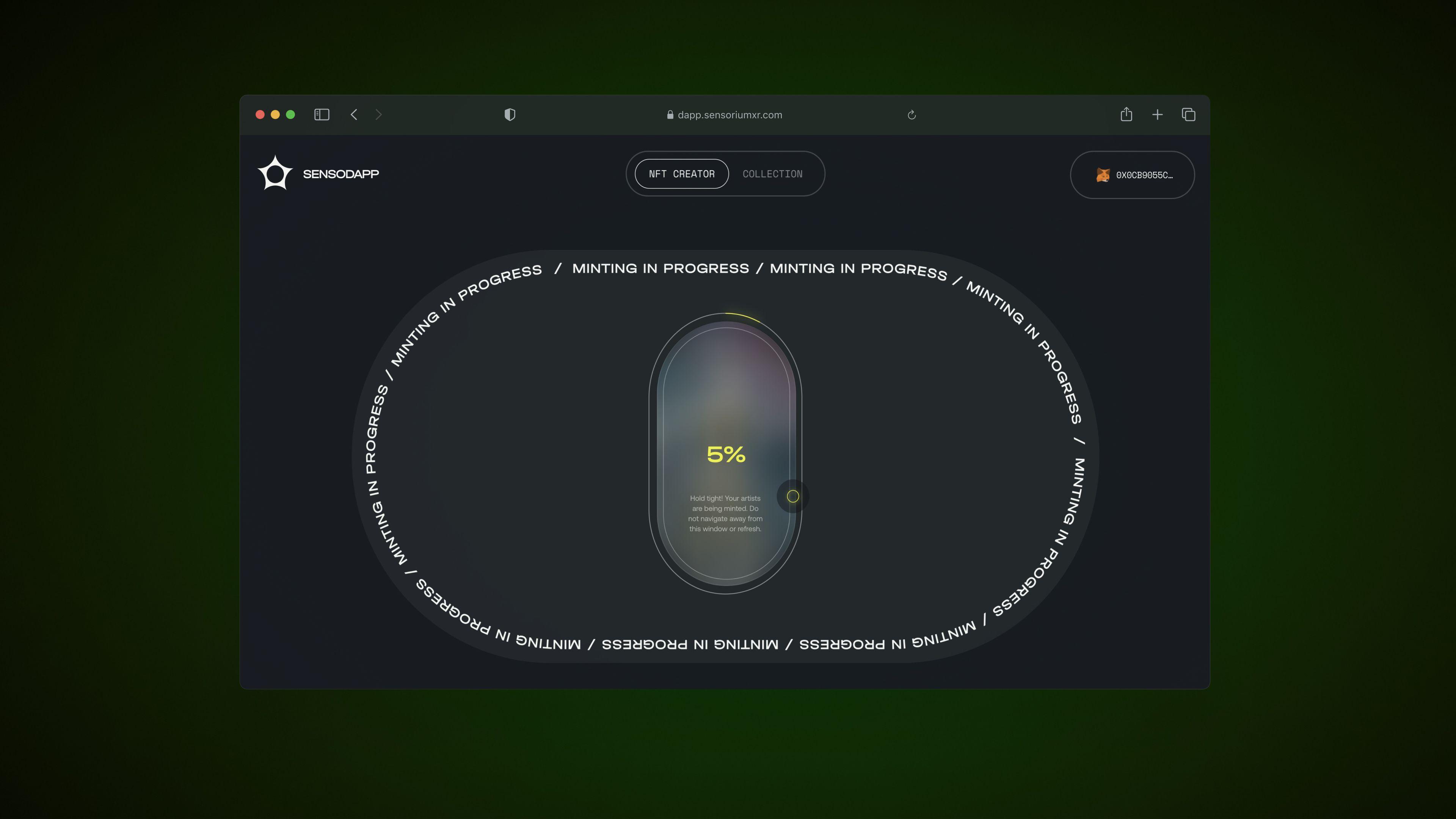Click the MetaMask fox icon

[1103, 175]
